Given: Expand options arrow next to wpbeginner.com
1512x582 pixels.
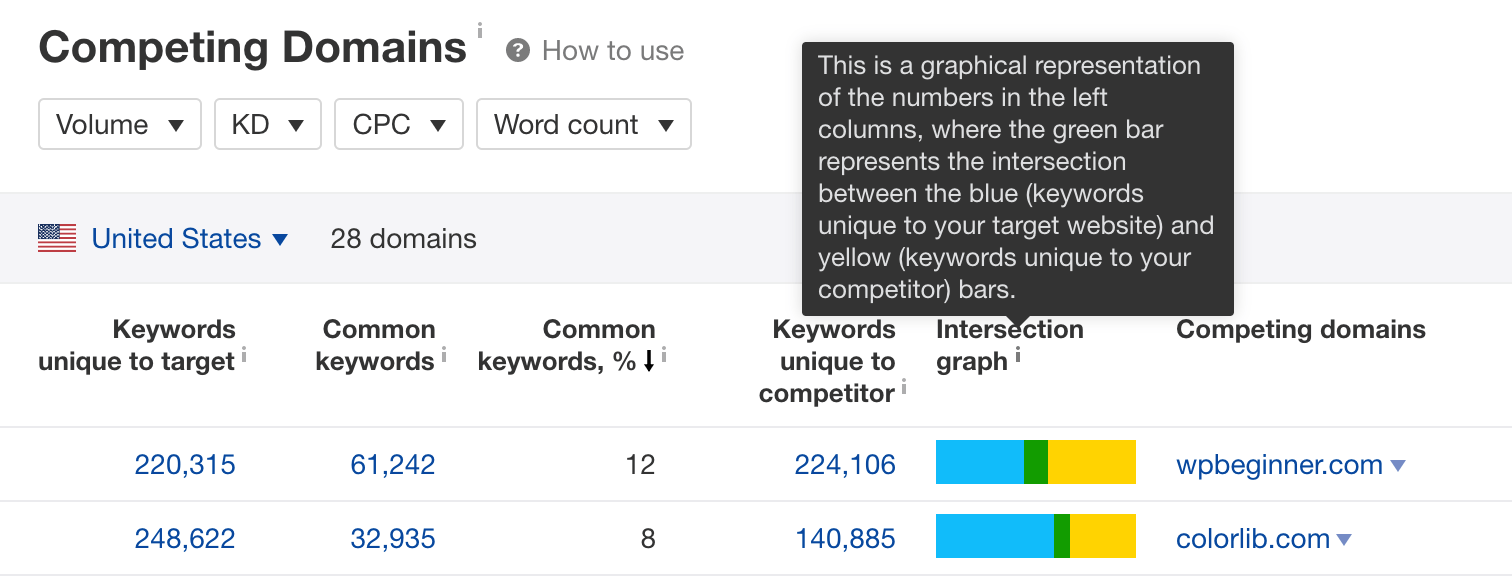Looking at the screenshot, I should [1397, 465].
